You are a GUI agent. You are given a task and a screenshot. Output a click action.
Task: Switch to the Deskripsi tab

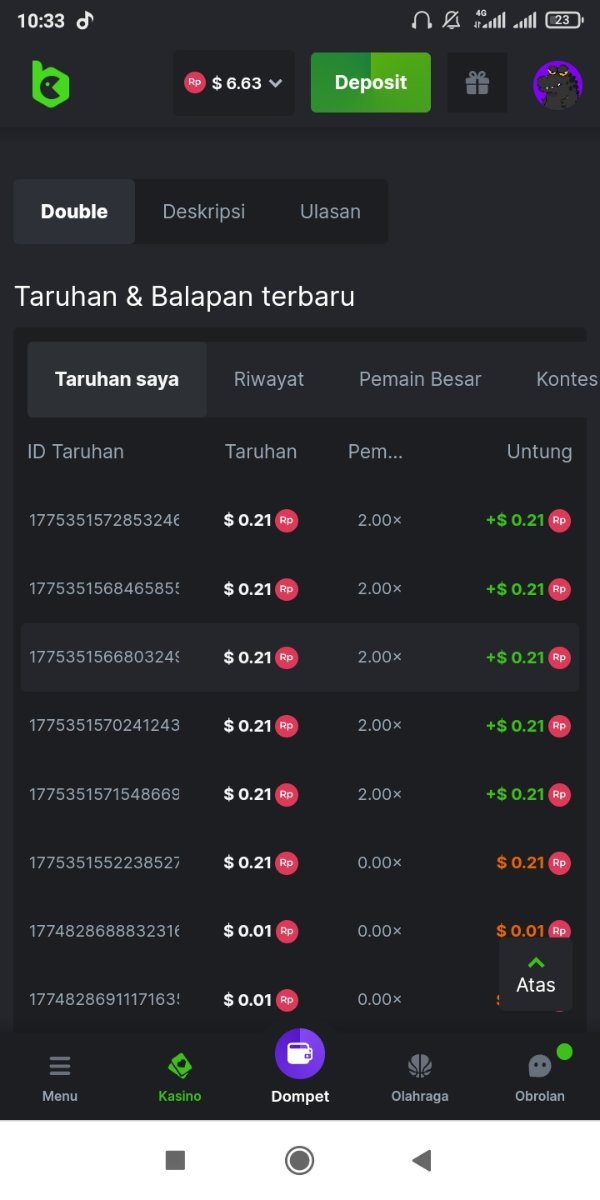click(x=204, y=212)
